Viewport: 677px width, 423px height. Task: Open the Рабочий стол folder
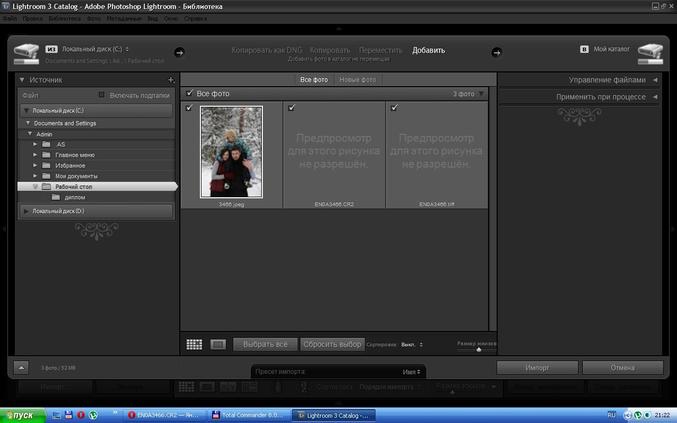pos(74,186)
